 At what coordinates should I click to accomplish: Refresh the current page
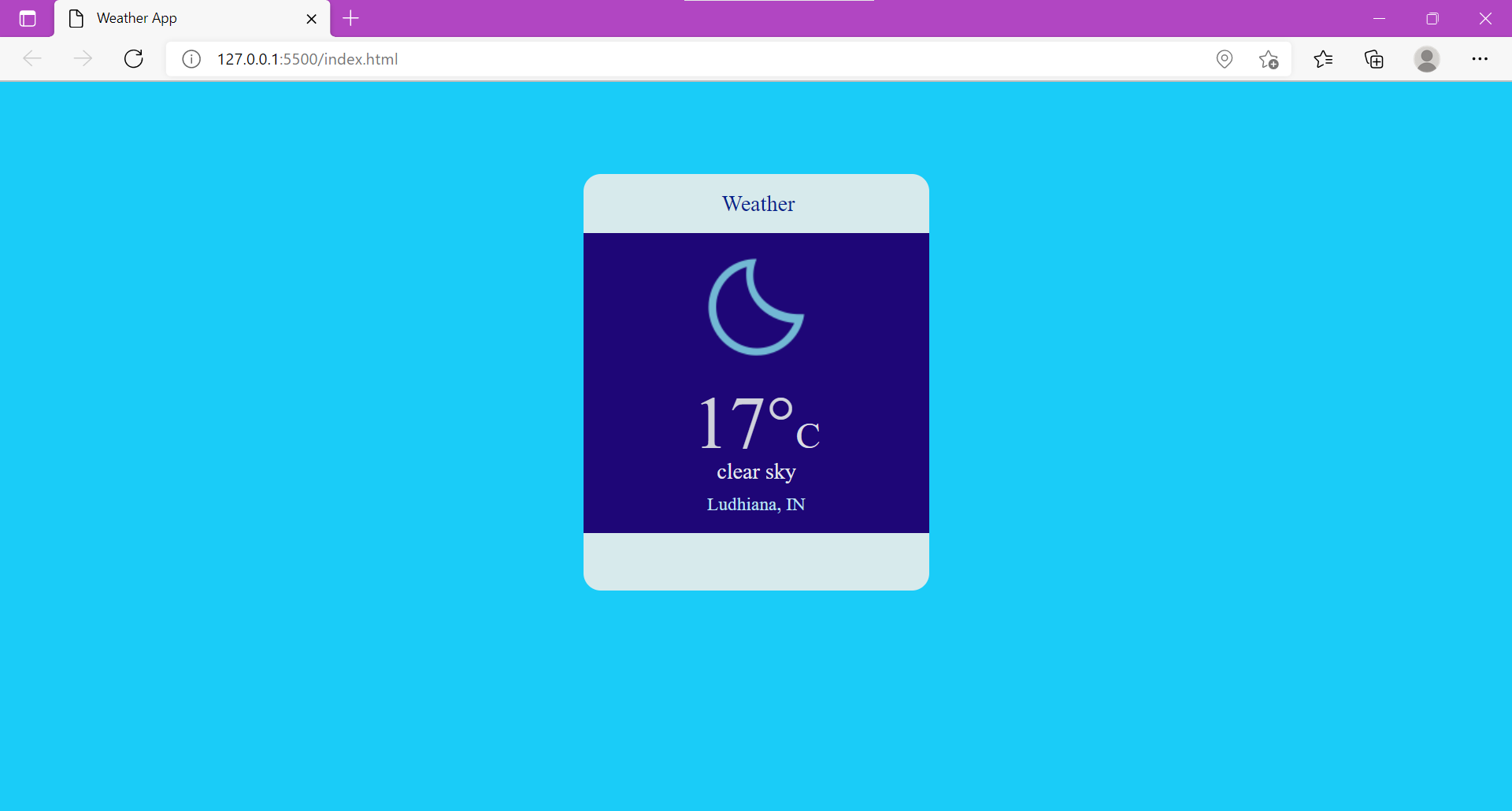(x=134, y=59)
